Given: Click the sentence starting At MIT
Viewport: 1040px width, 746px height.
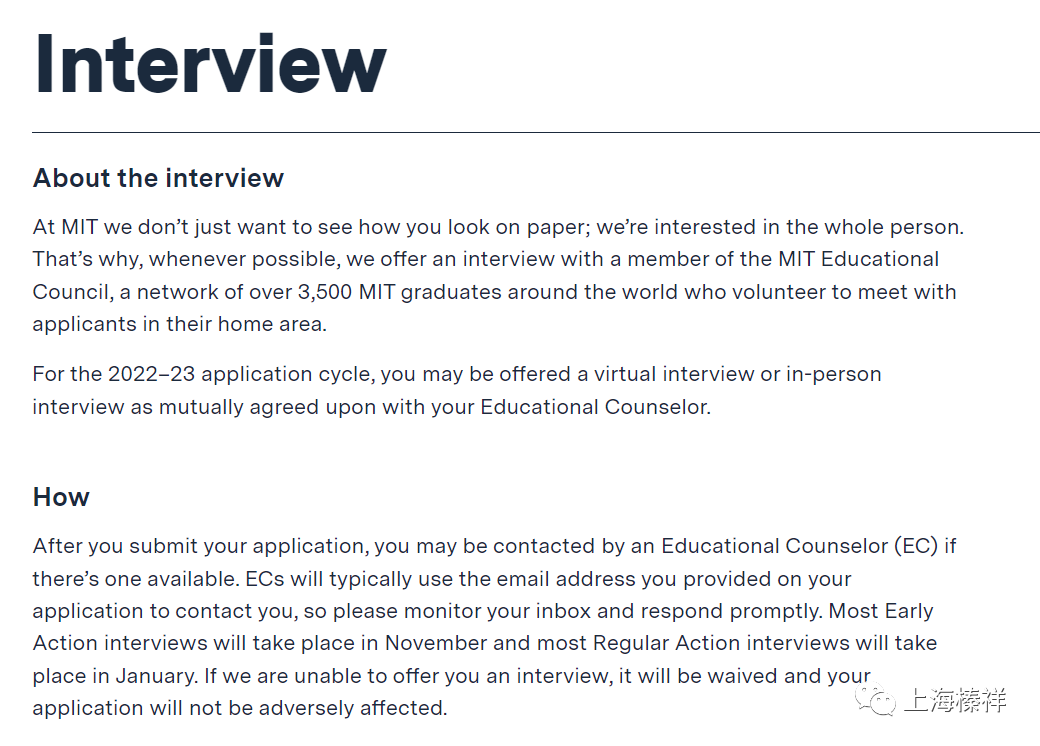Looking at the screenshot, I should pyautogui.click(x=498, y=227).
